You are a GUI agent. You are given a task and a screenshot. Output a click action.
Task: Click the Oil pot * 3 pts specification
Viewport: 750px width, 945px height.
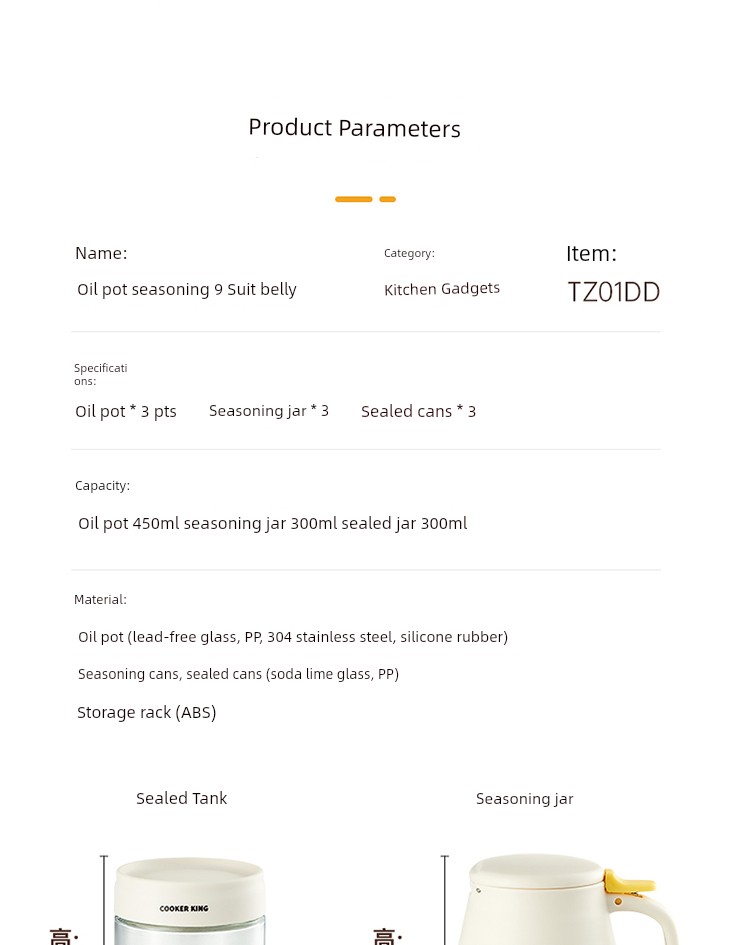coord(126,412)
